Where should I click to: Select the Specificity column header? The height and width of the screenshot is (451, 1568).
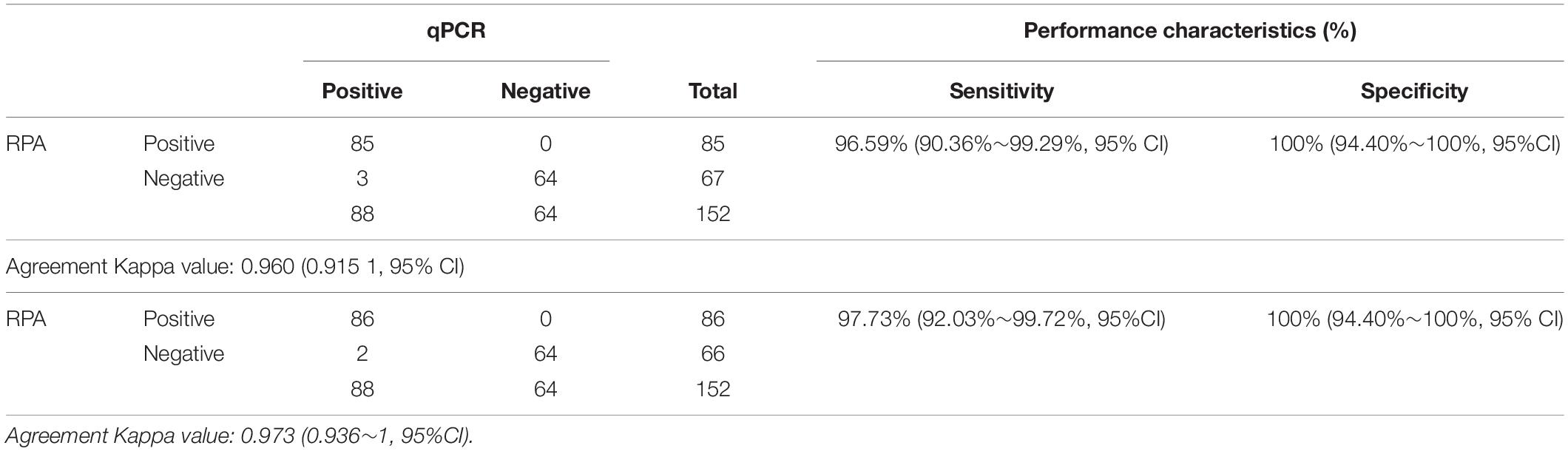[1414, 91]
